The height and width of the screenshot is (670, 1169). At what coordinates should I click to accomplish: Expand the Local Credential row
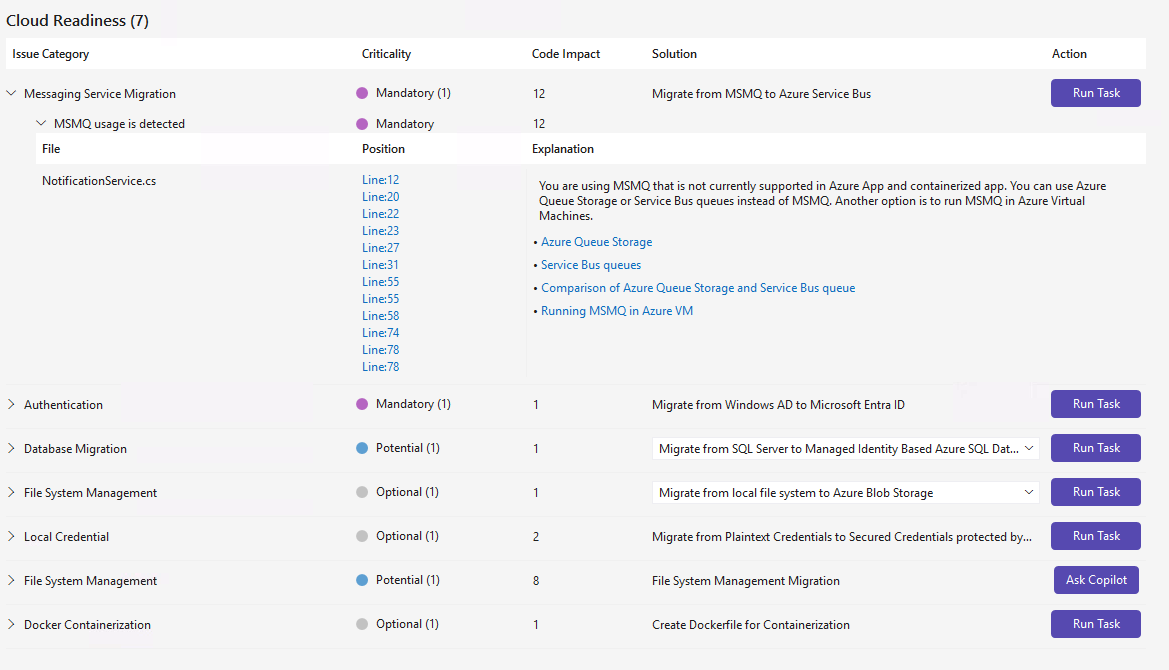coord(11,536)
